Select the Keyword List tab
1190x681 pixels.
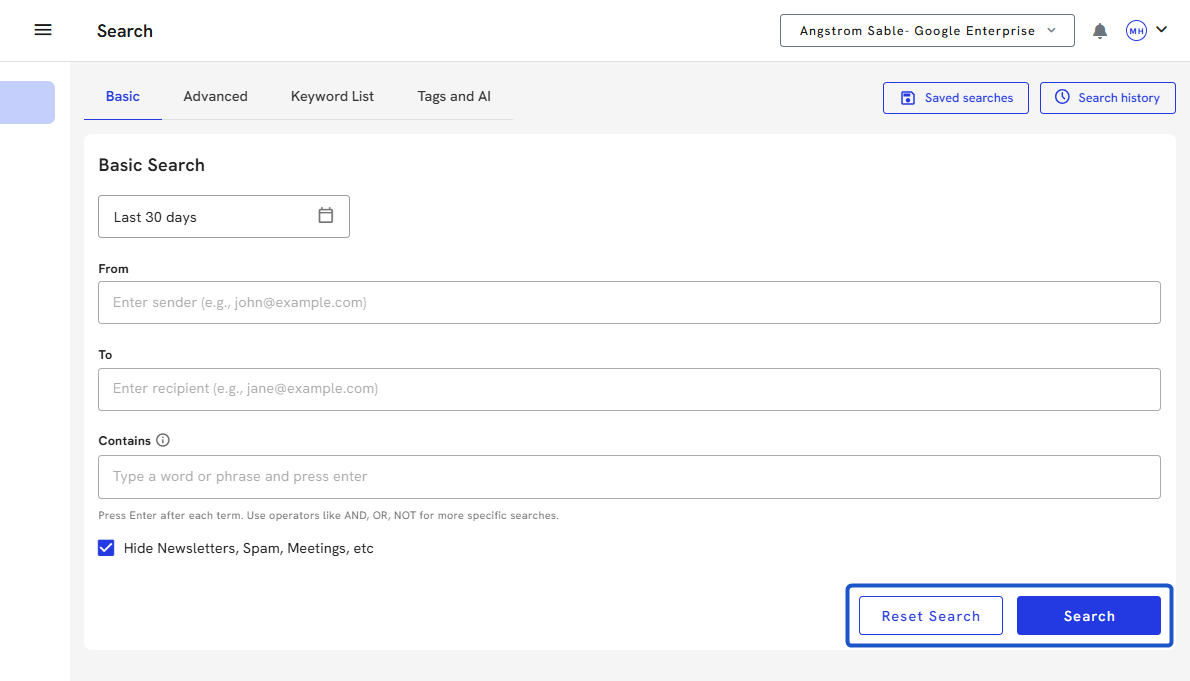pyautogui.click(x=332, y=97)
